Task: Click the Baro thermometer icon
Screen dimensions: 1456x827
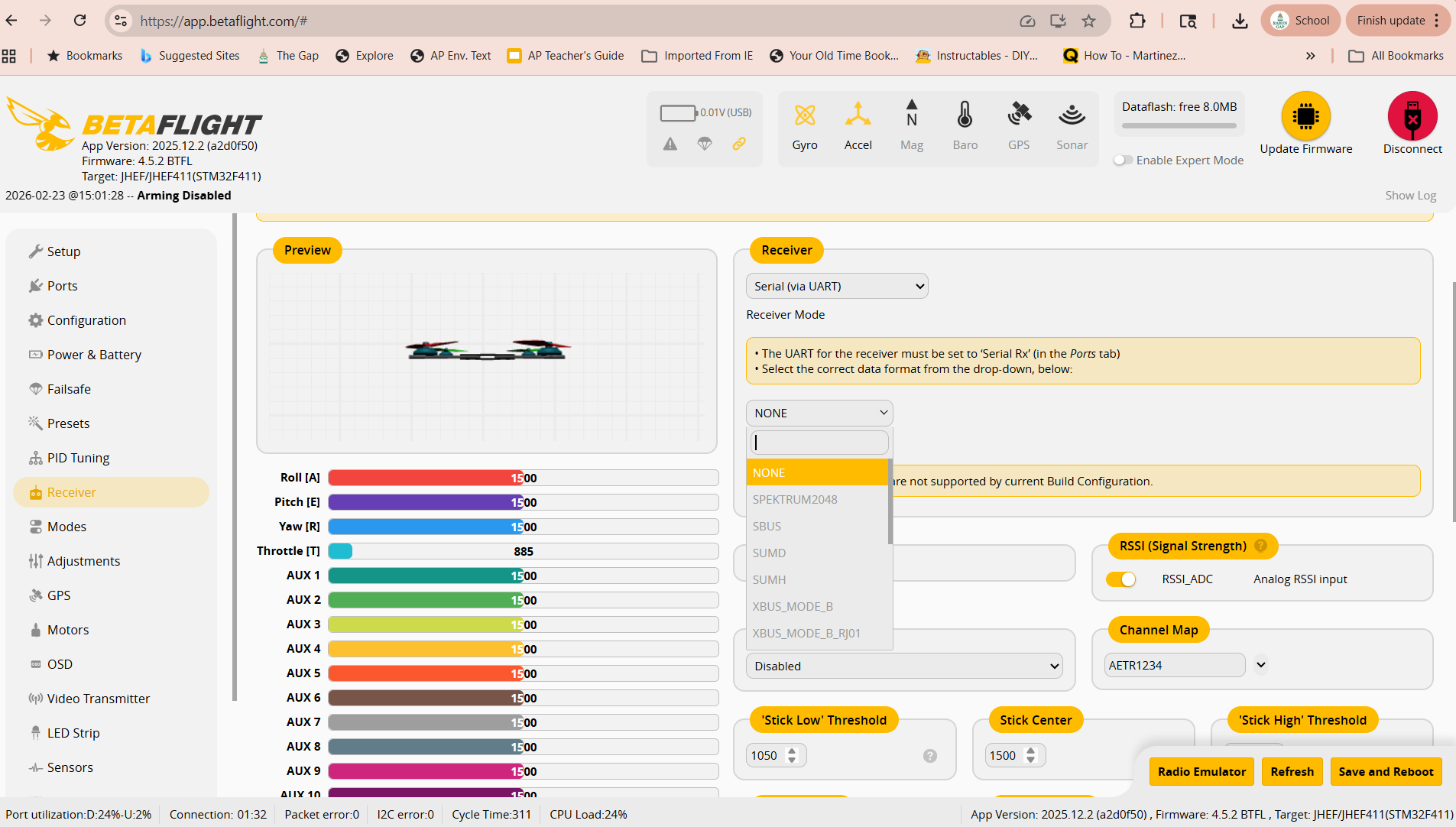Action: point(965,115)
